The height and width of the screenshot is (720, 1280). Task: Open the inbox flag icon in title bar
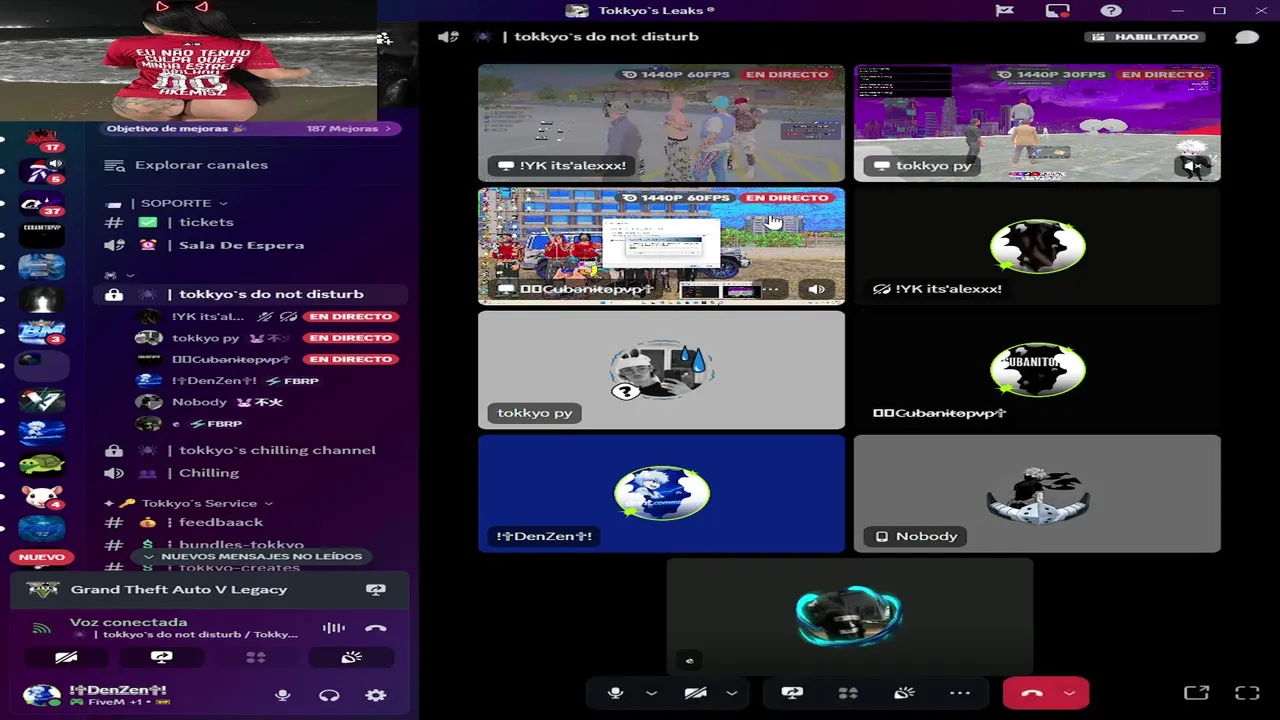pyautogui.click(x=1005, y=11)
